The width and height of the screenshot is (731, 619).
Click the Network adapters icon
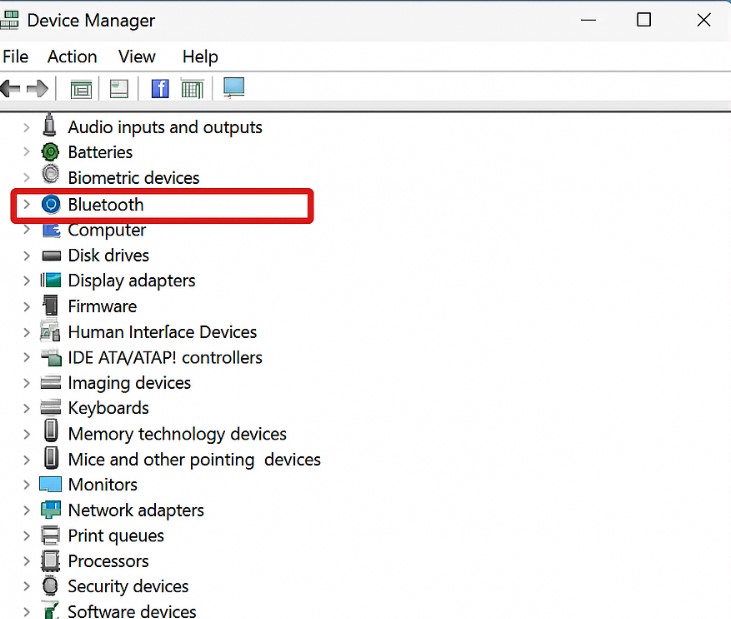pyautogui.click(x=51, y=510)
